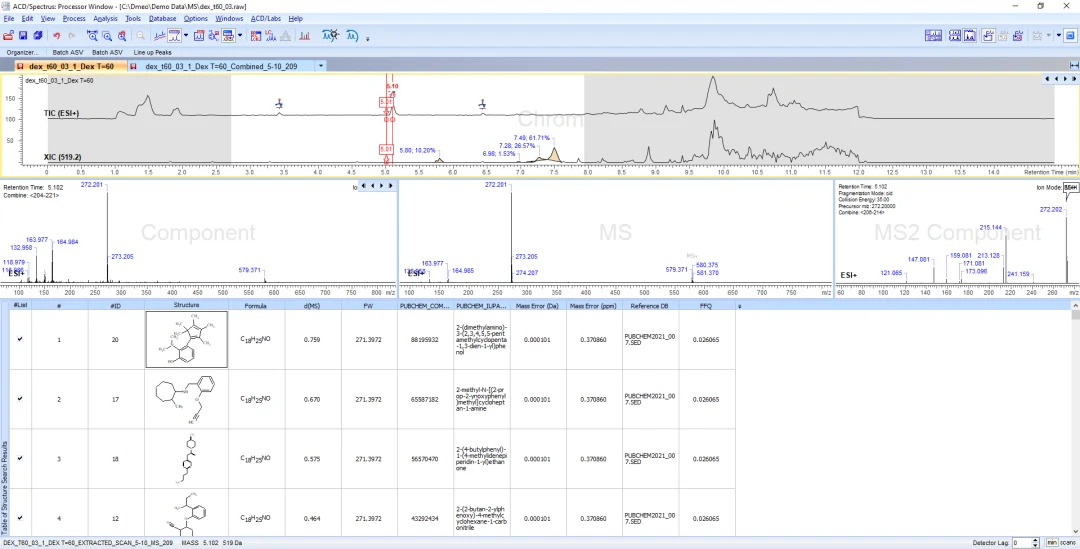Toggle the scans units button in the status bar

(x=1067, y=543)
